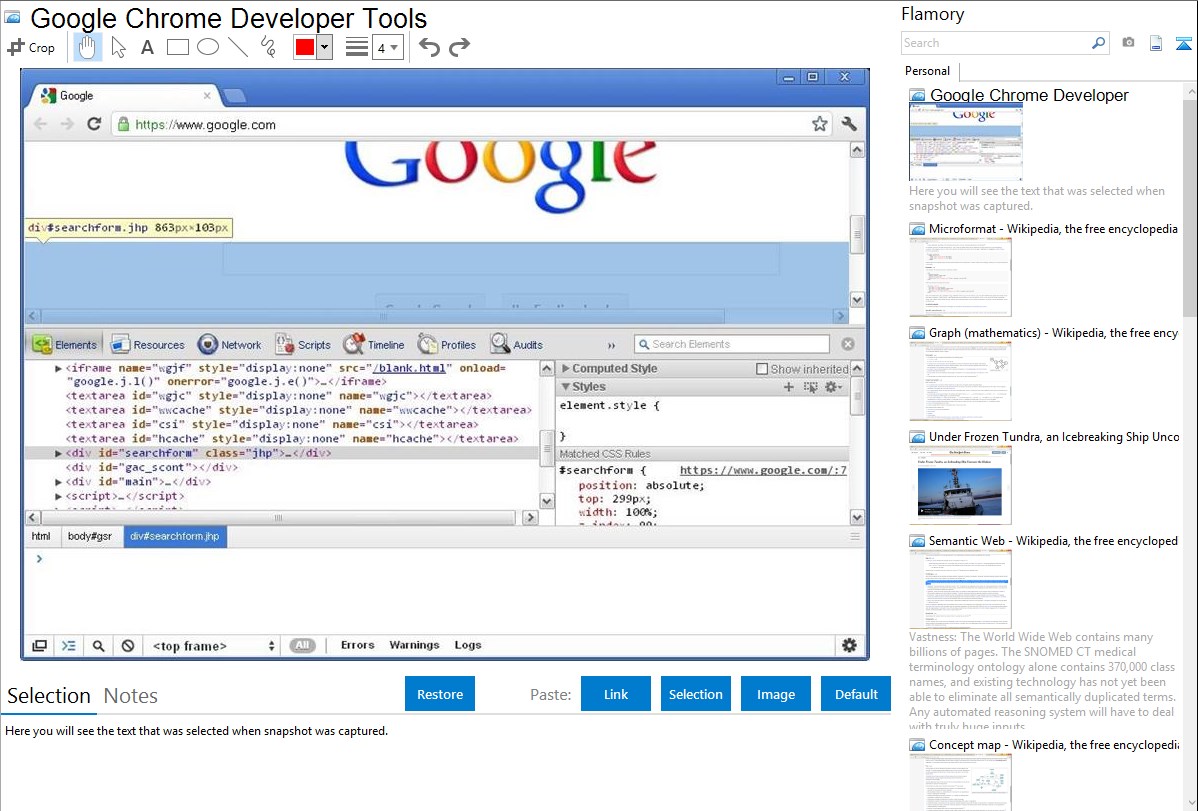Click the red color swatch

pos(305,47)
